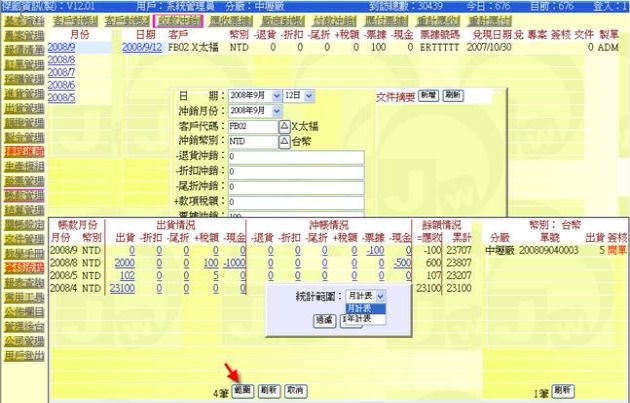Click lookup triangle beside 客戶代碼 field
The width and height of the screenshot is (630, 403).
click(284, 127)
